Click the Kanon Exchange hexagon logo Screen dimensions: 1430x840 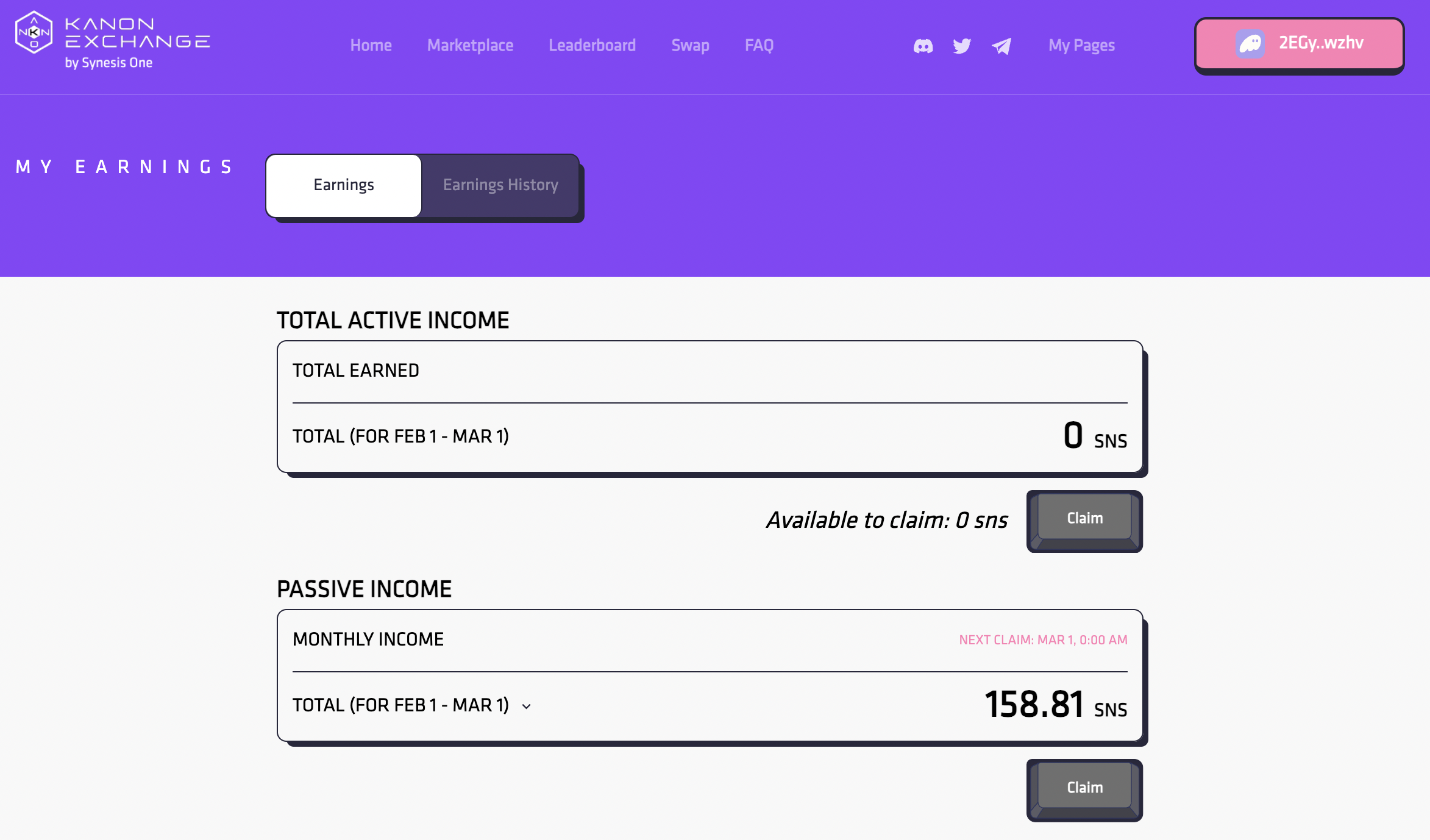point(34,32)
